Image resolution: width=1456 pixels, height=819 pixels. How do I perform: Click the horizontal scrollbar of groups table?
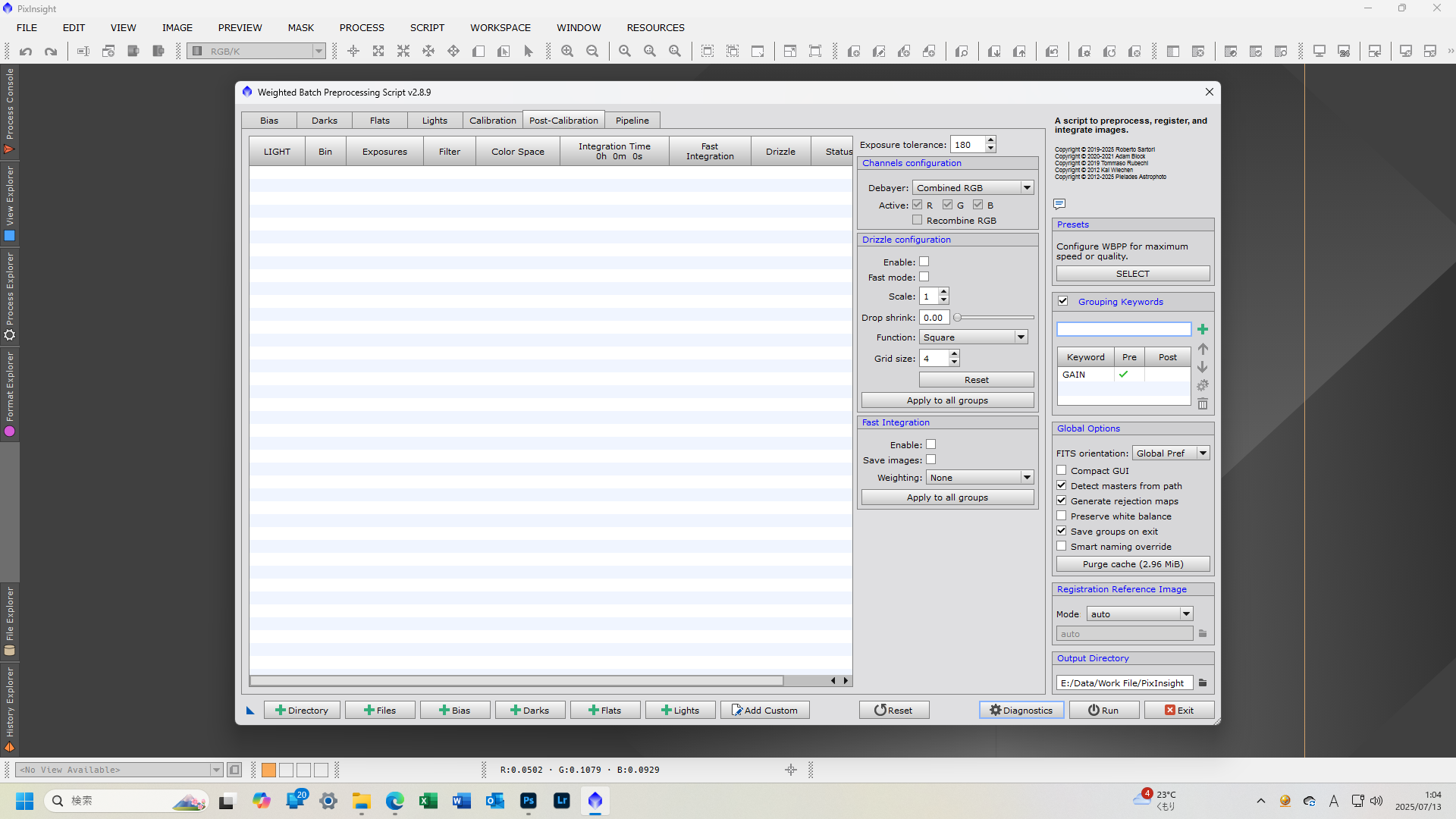(x=516, y=680)
